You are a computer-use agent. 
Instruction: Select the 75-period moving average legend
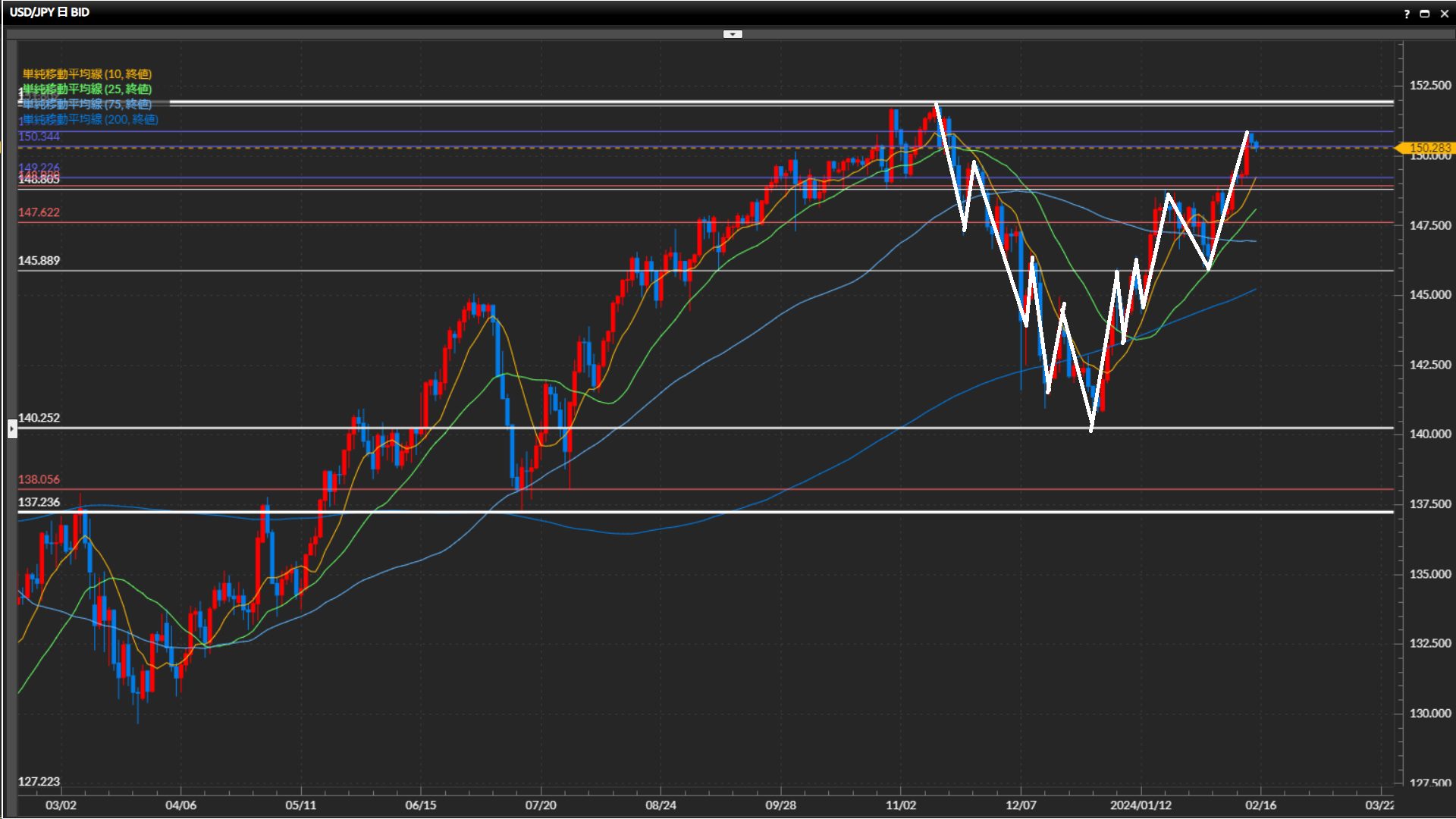point(88,105)
